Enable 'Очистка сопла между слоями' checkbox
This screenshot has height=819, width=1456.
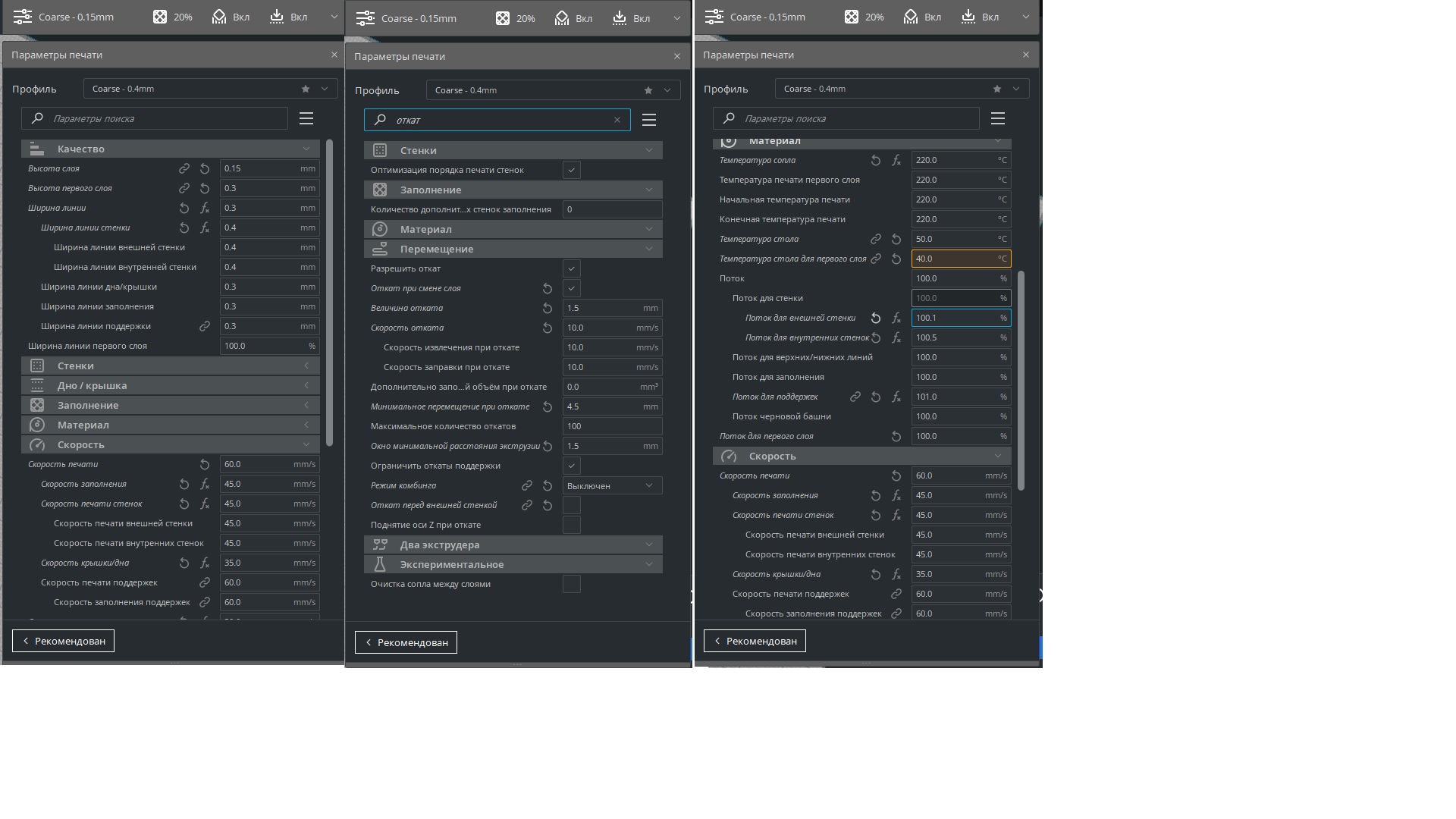coord(572,584)
